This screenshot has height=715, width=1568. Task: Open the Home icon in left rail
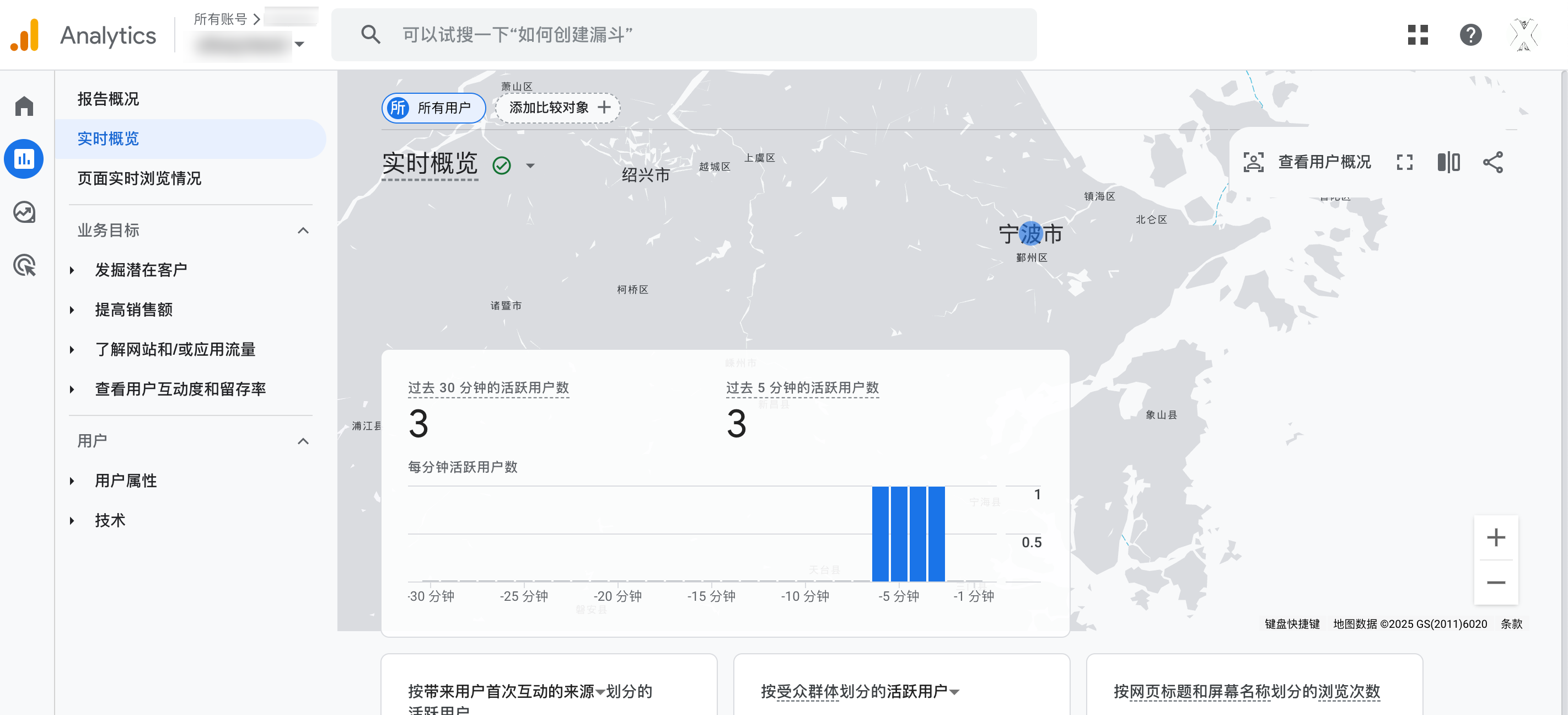24,106
